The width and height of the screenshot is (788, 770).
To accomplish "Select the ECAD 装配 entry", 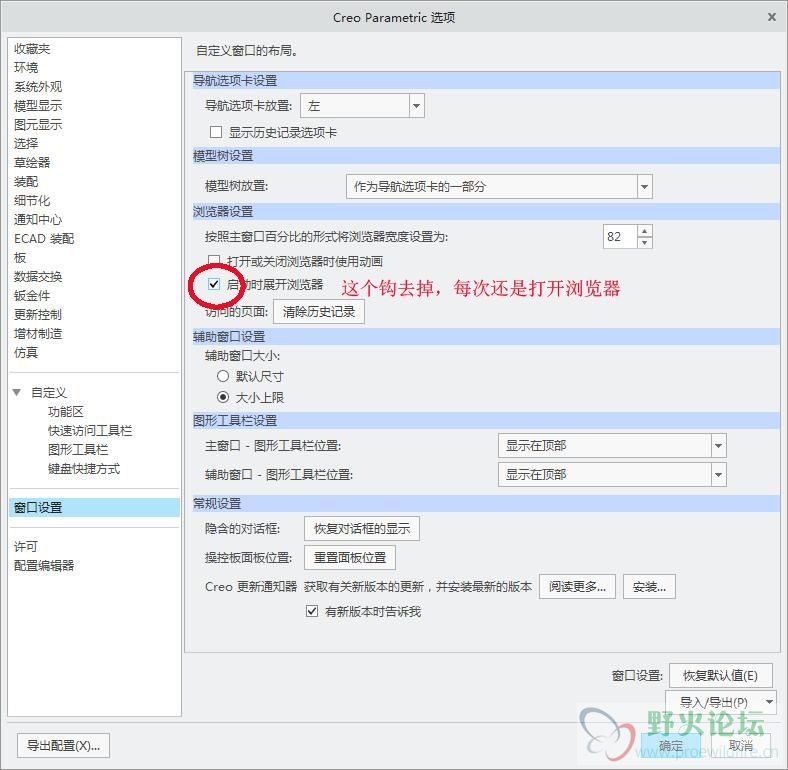I will [44, 239].
